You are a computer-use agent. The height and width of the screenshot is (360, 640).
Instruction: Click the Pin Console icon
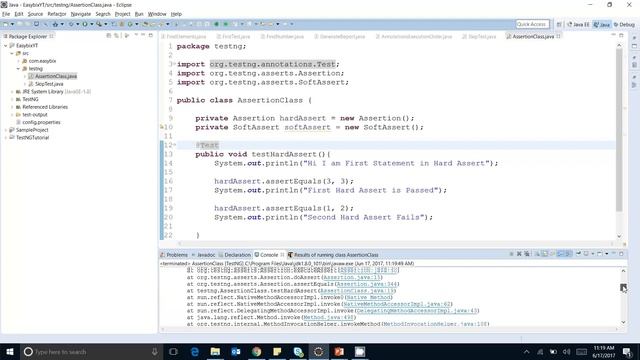point(578,254)
